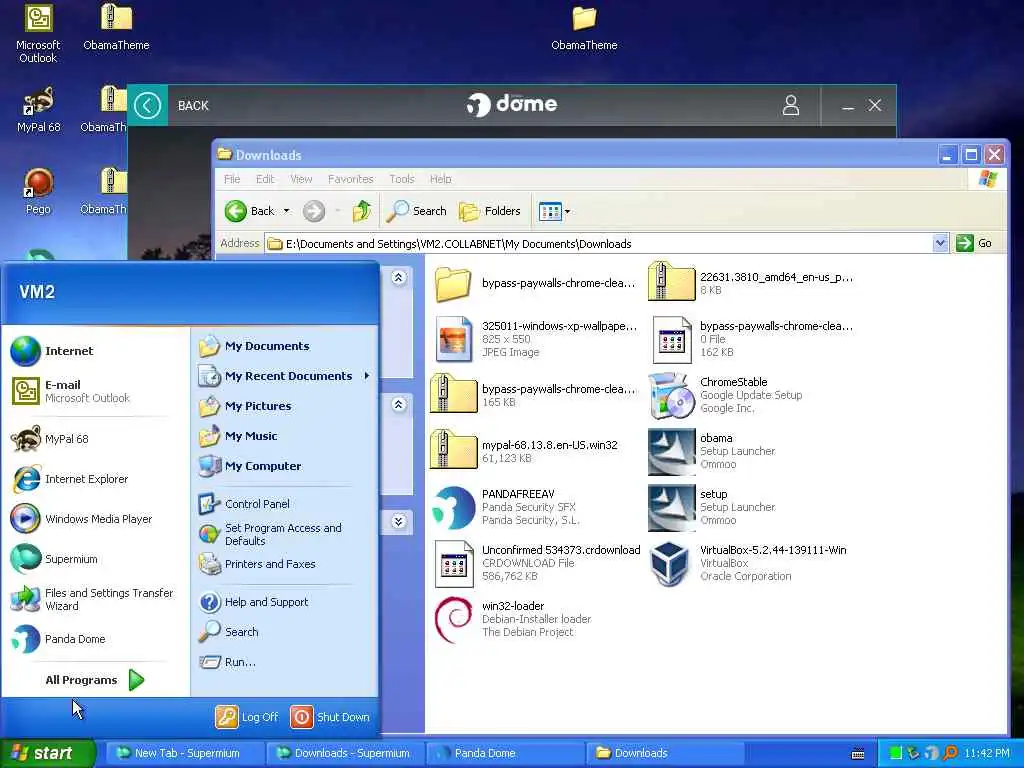The width and height of the screenshot is (1024, 768).
Task: Open the Tools menu
Action: (402, 179)
